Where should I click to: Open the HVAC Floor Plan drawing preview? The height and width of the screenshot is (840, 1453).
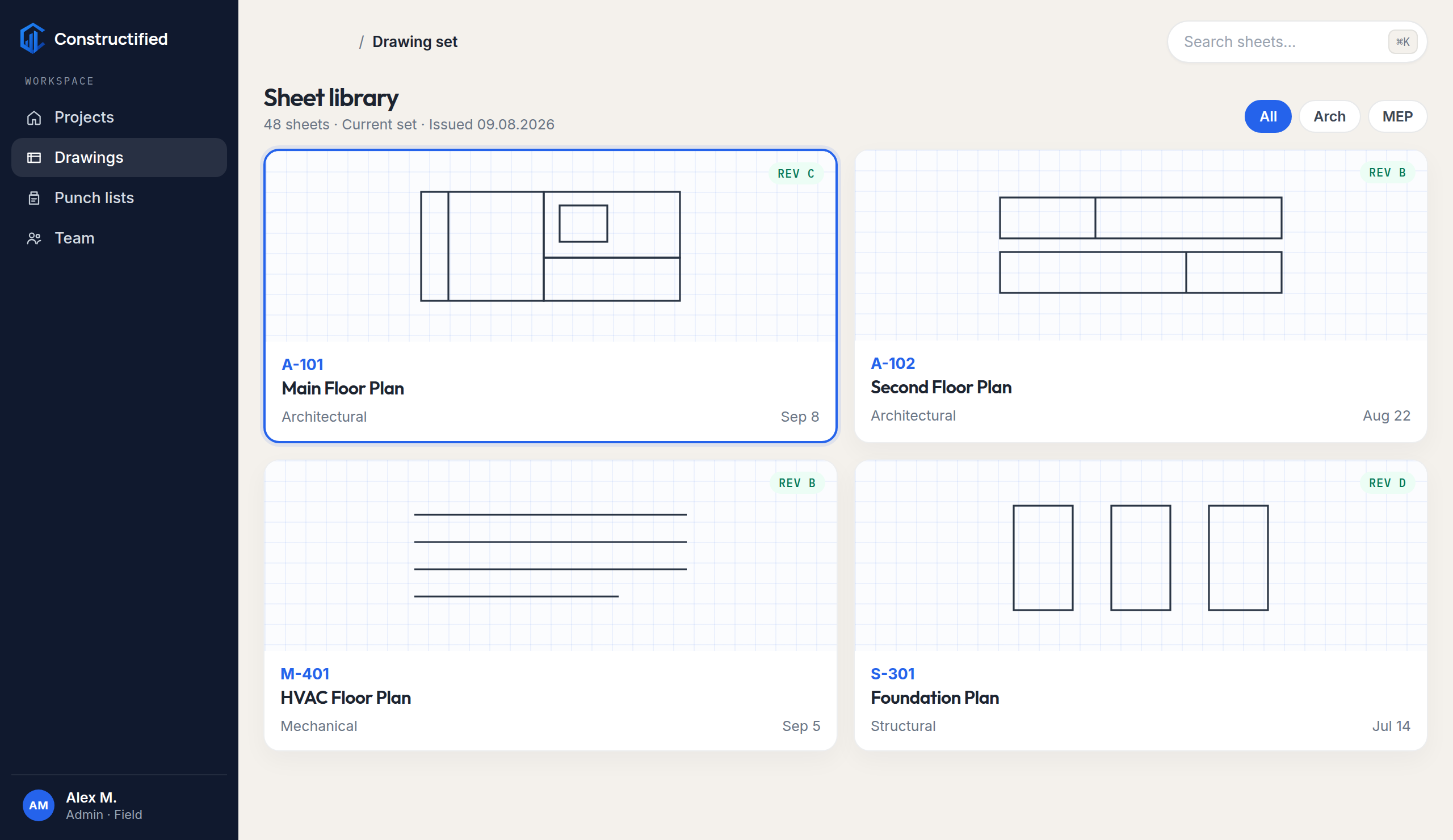click(551, 556)
